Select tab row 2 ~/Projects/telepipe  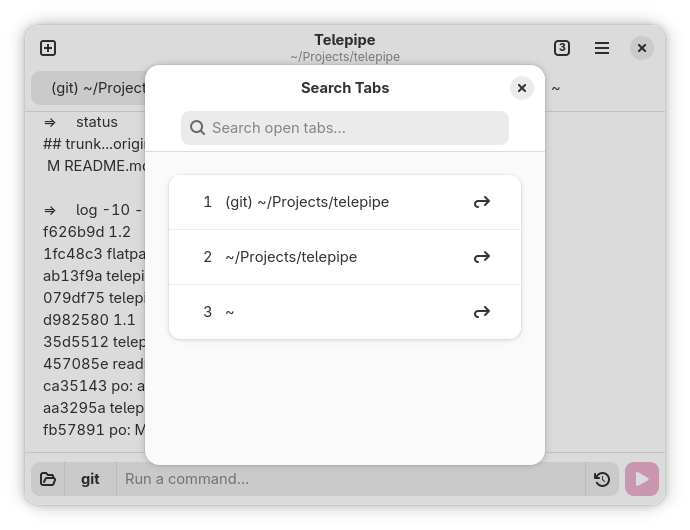click(345, 257)
